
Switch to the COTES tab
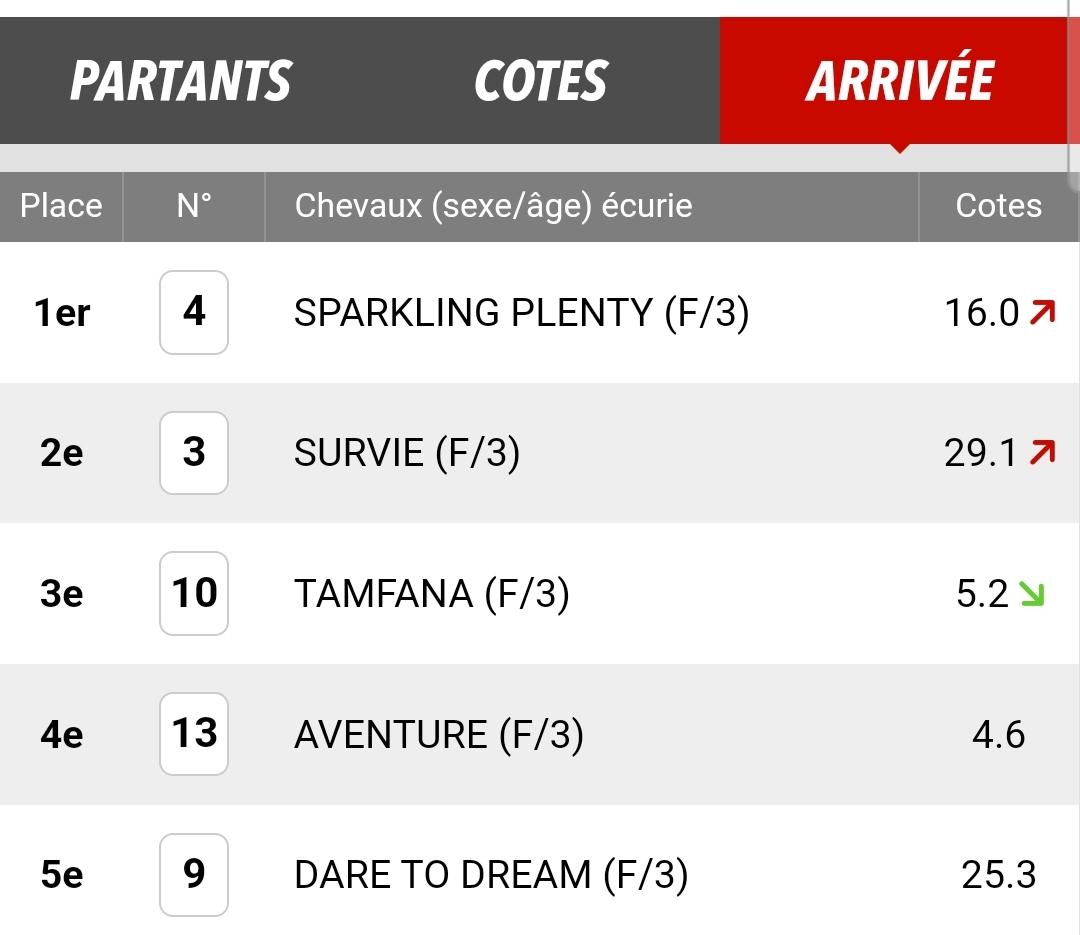(x=541, y=81)
